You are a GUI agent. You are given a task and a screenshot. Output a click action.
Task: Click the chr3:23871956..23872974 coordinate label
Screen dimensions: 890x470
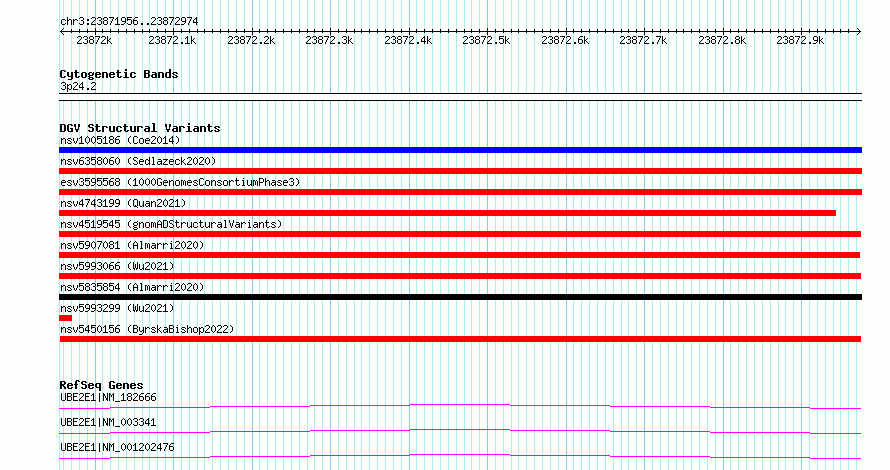click(129, 22)
